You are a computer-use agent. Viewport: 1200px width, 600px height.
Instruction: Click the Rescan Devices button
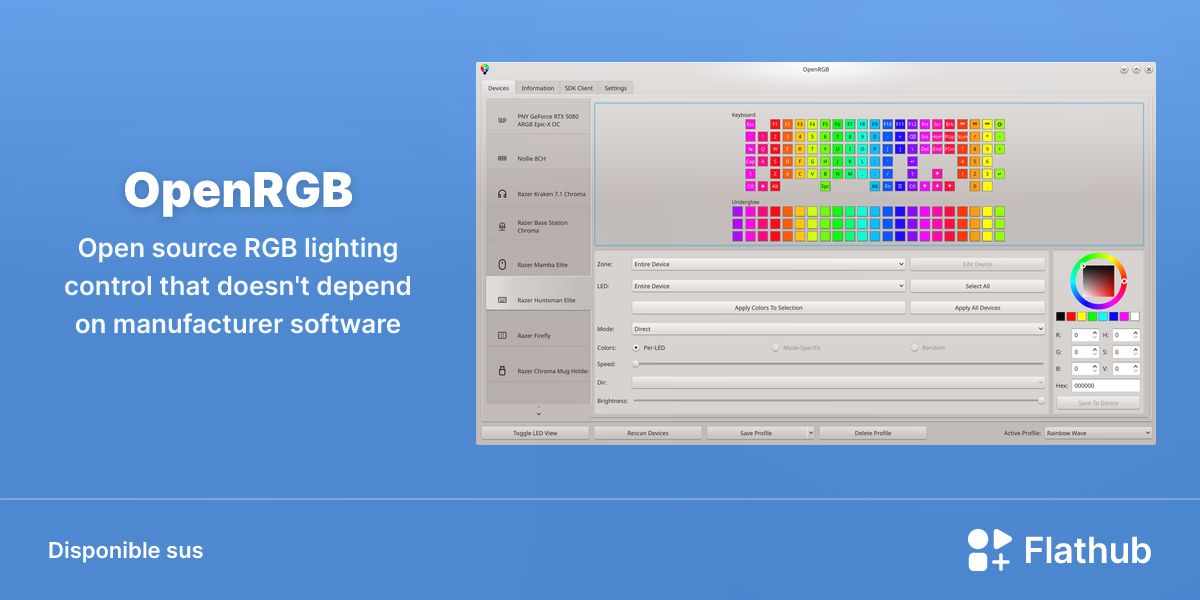click(x=647, y=433)
